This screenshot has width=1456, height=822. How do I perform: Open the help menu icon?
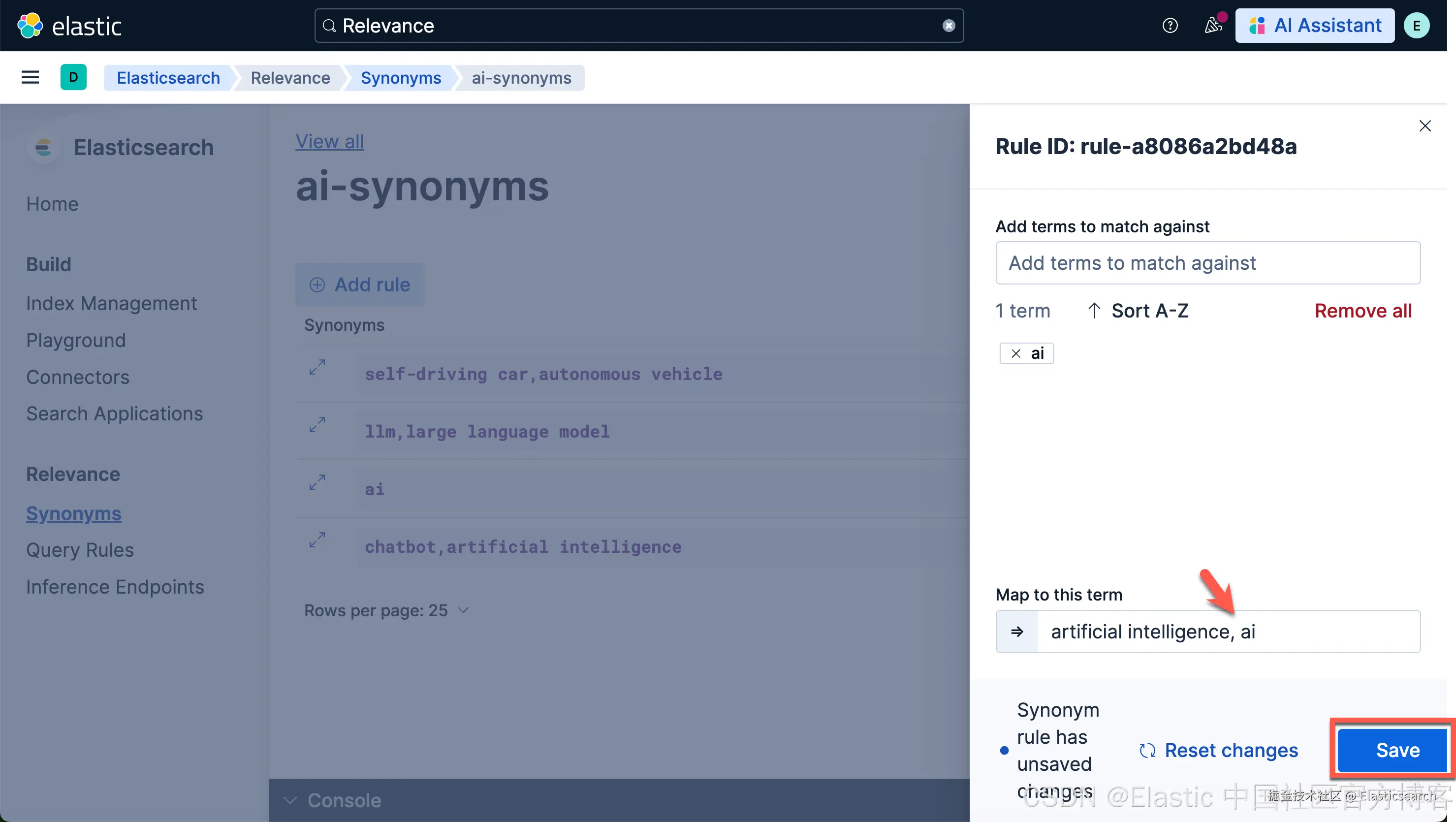[1170, 26]
